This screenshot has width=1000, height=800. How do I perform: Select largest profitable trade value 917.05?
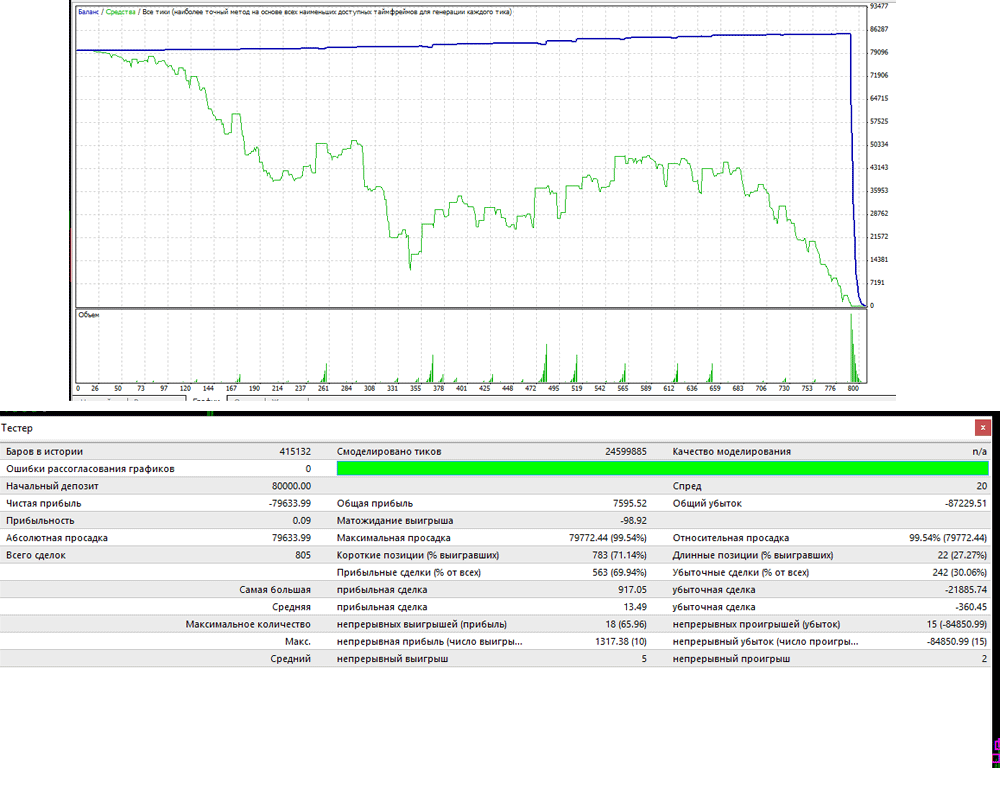pos(632,589)
